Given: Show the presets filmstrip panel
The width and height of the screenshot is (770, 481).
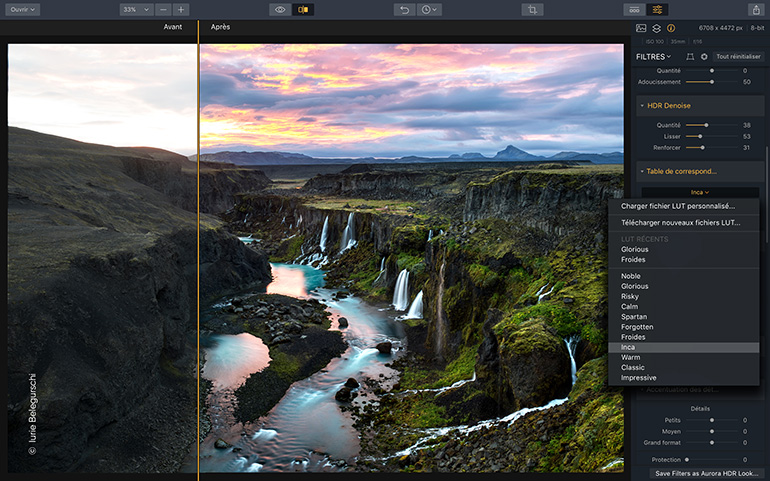Looking at the screenshot, I should [x=633, y=9].
